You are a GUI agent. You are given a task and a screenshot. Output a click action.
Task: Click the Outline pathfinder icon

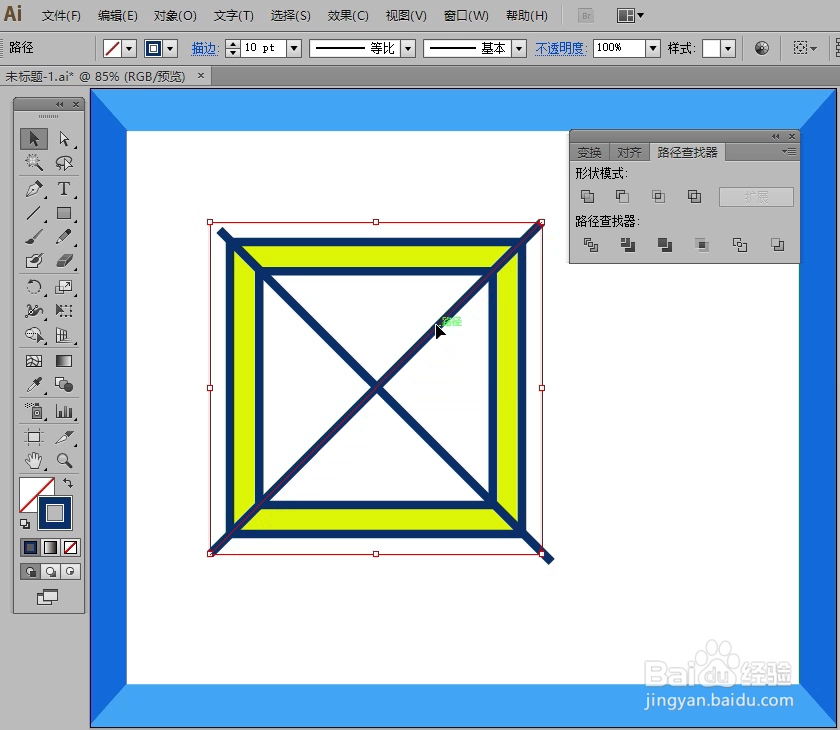(x=740, y=245)
